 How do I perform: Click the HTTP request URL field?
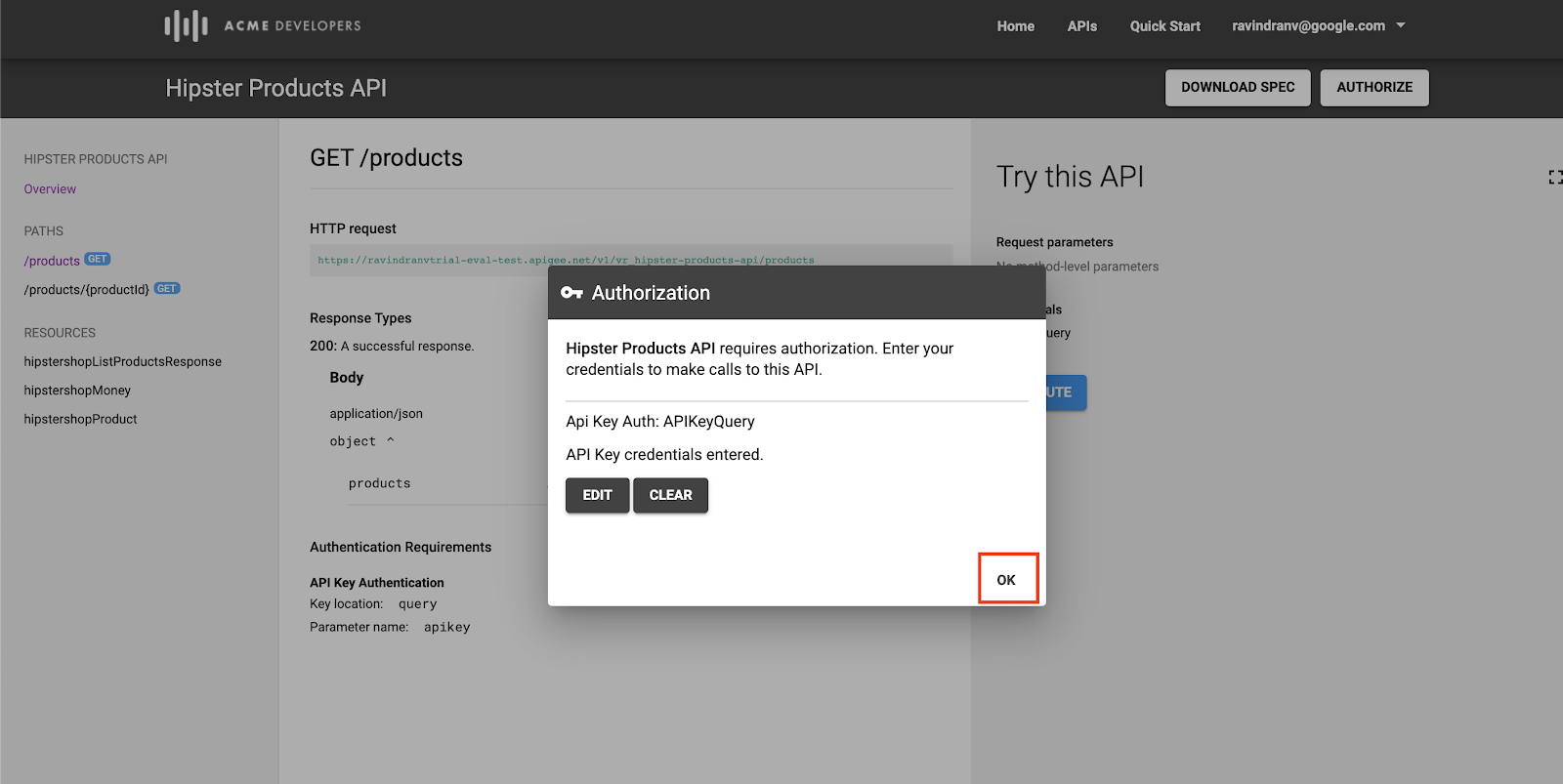631,261
